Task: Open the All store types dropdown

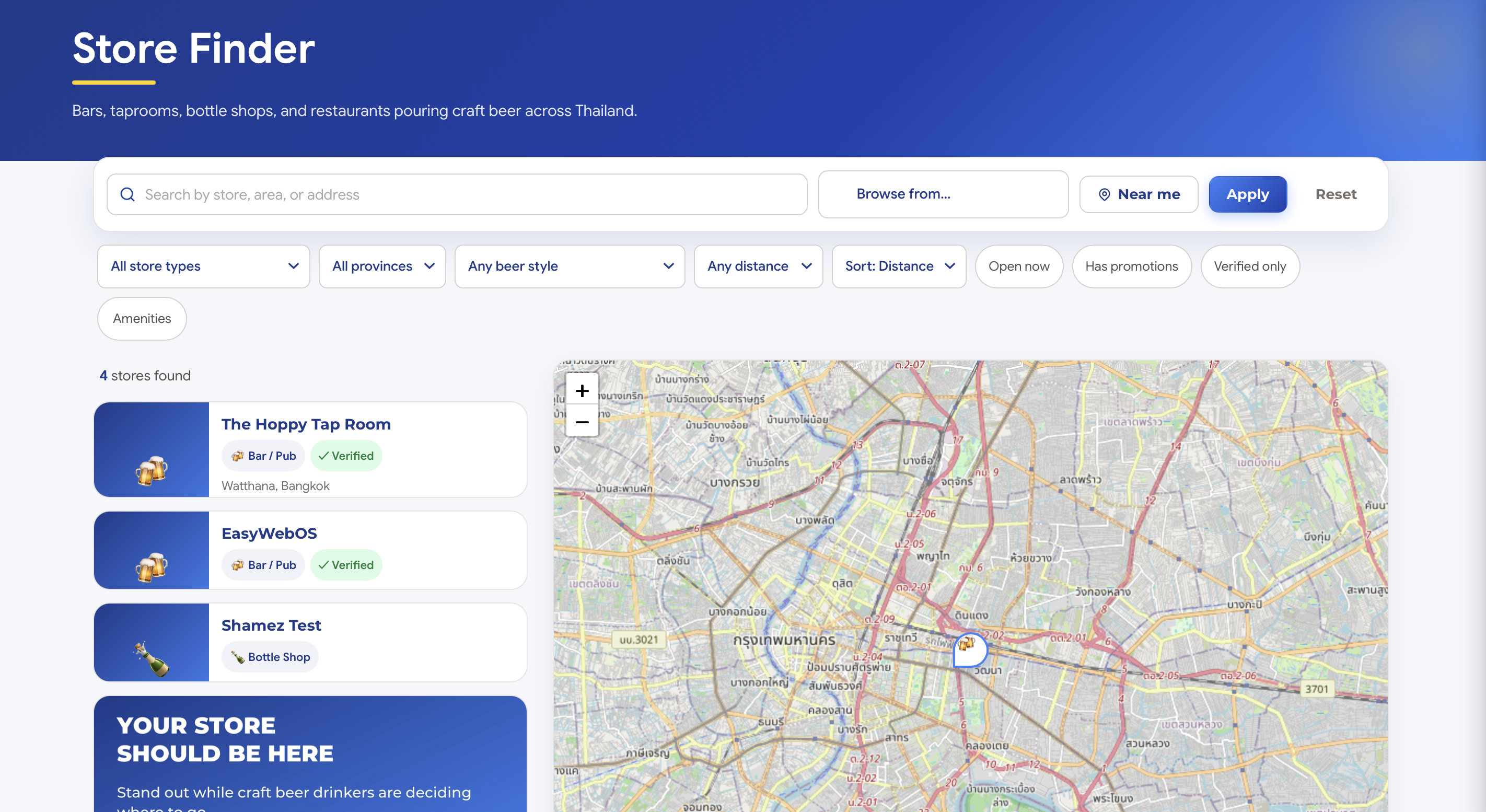Action: tap(204, 266)
